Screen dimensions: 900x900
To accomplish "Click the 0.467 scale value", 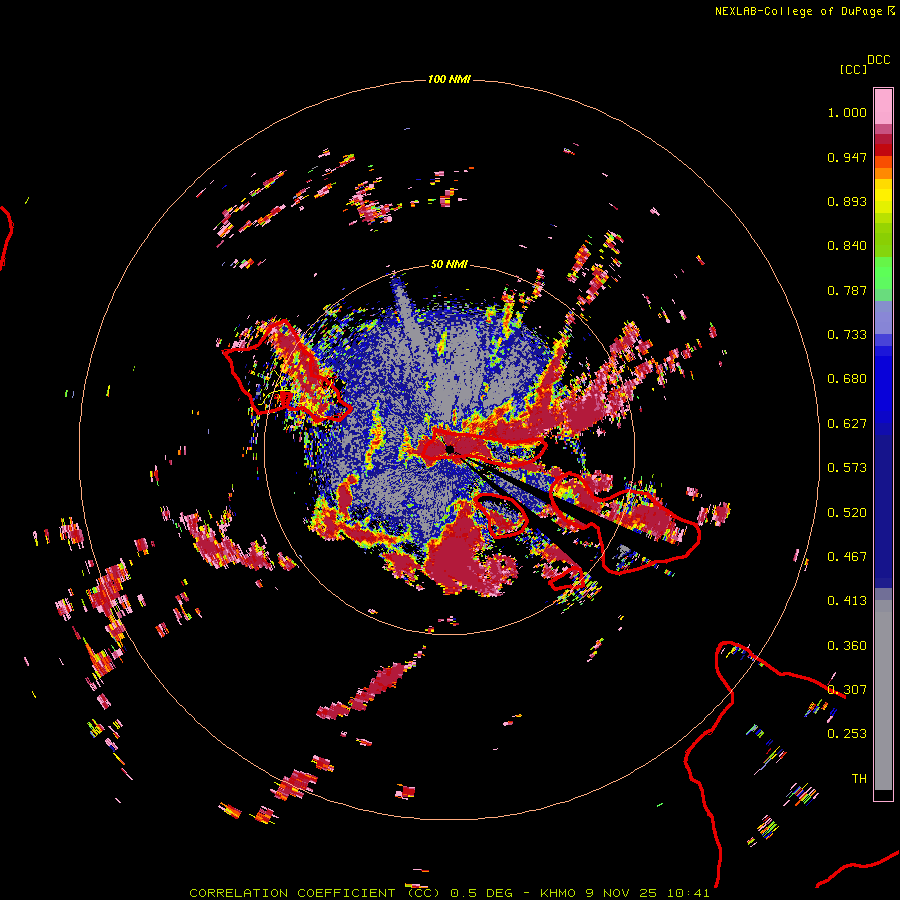I will 847,557.
